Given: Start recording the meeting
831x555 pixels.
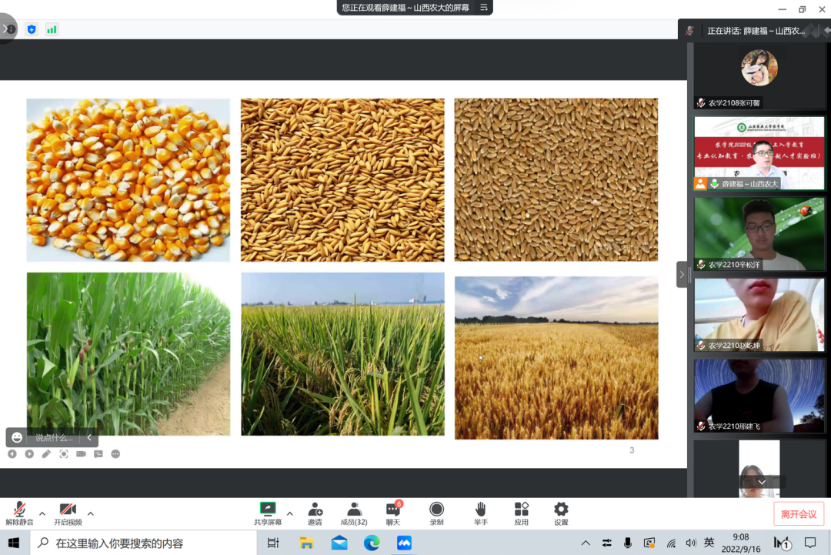Looking at the screenshot, I should click(437, 511).
